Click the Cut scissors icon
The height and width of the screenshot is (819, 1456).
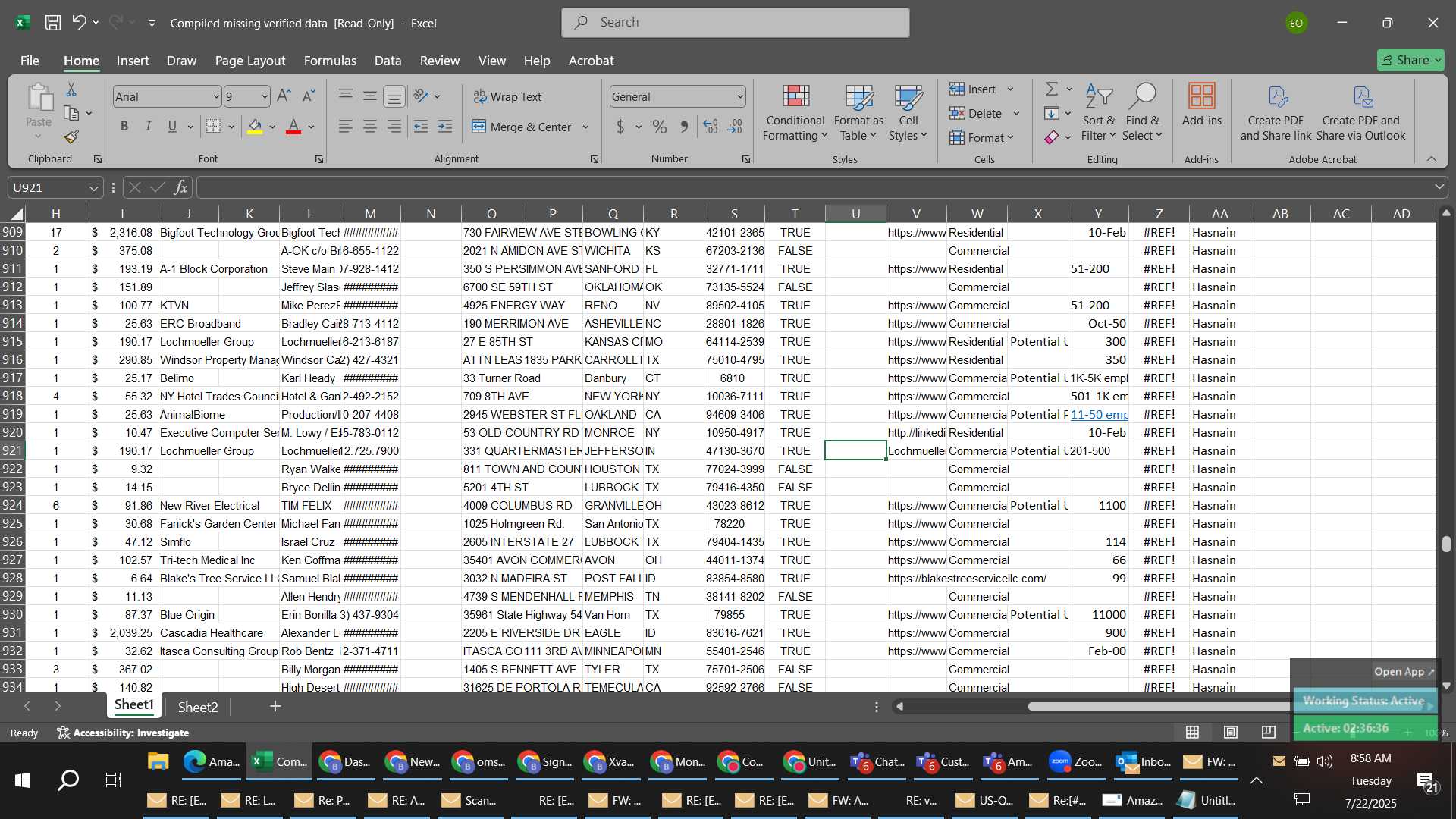pos(71,90)
